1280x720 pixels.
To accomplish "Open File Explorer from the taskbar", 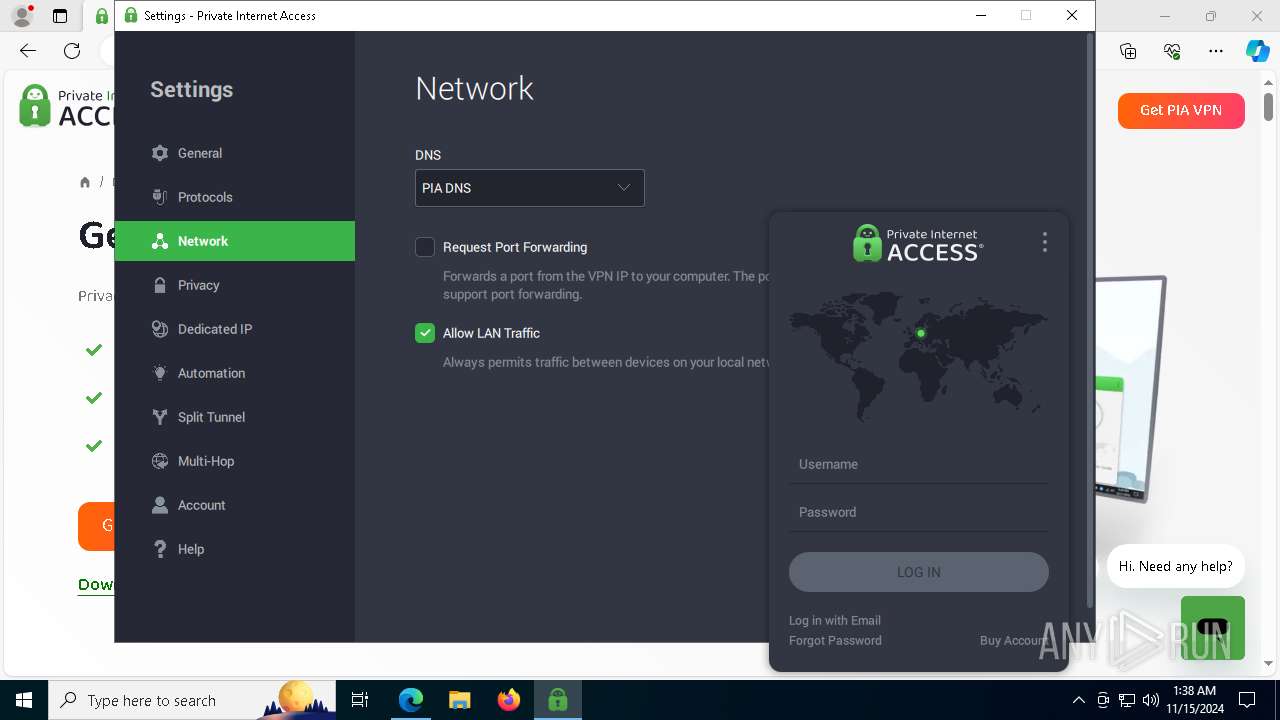I will [x=460, y=700].
